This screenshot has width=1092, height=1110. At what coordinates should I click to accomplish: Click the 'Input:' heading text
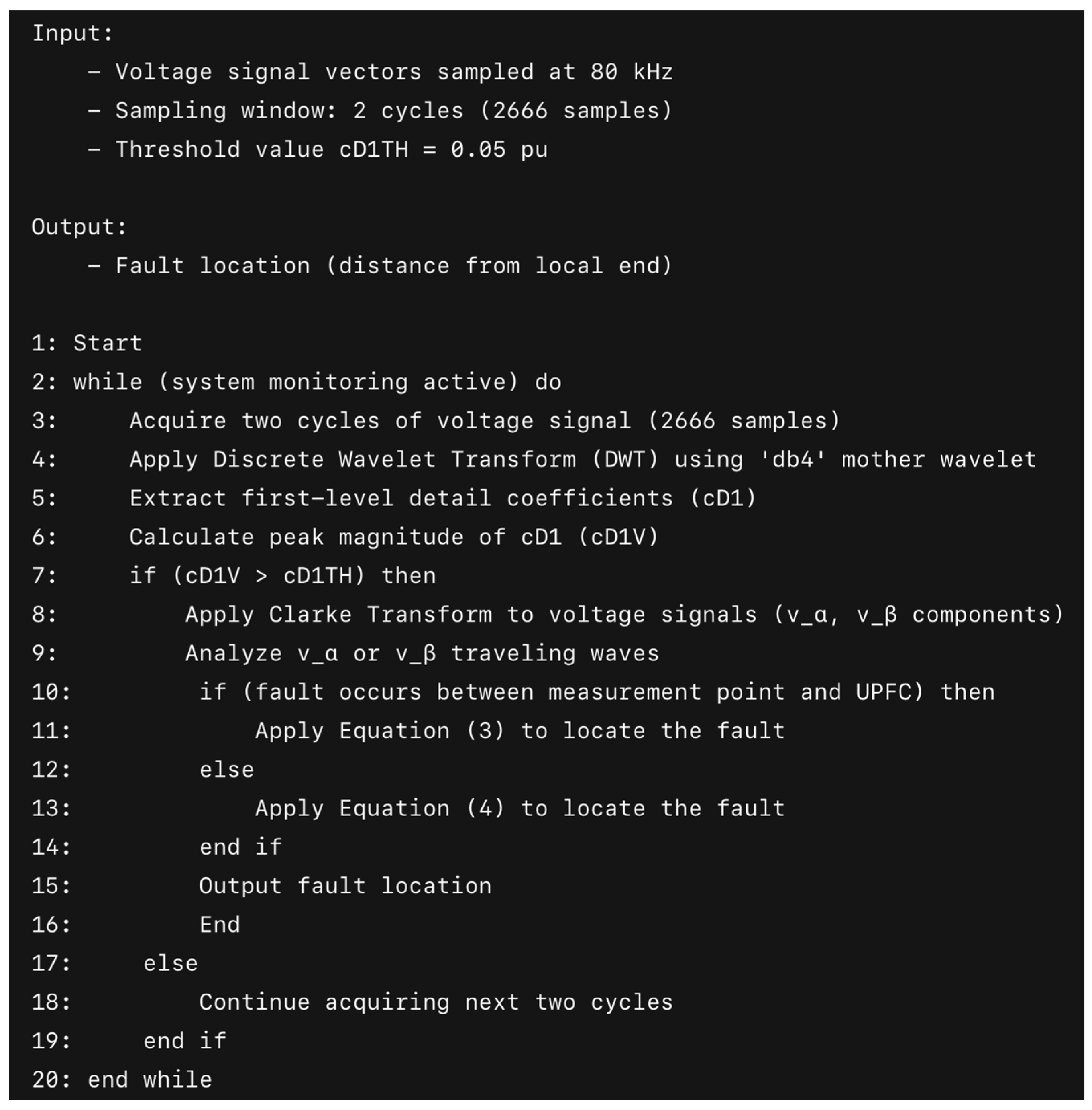point(72,33)
